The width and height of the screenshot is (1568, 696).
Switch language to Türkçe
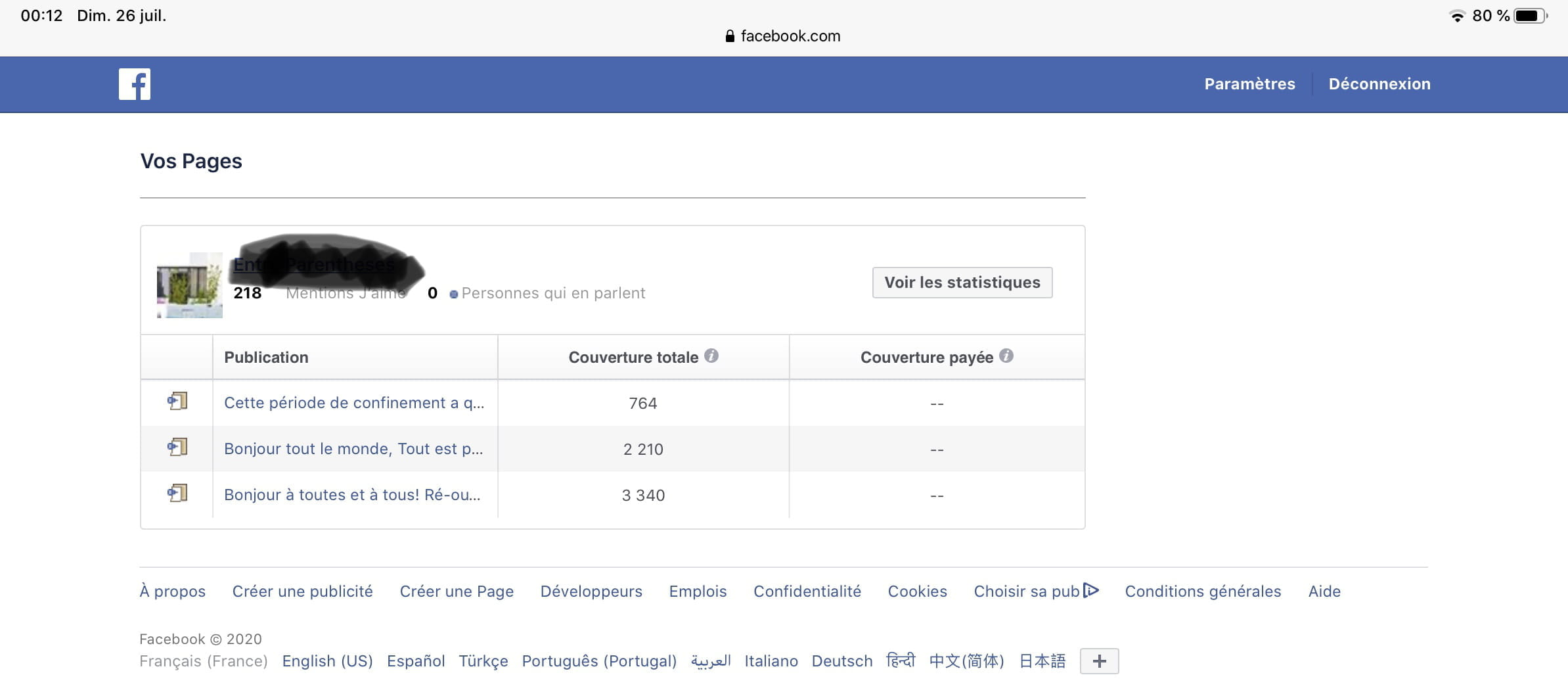tap(483, 661)
